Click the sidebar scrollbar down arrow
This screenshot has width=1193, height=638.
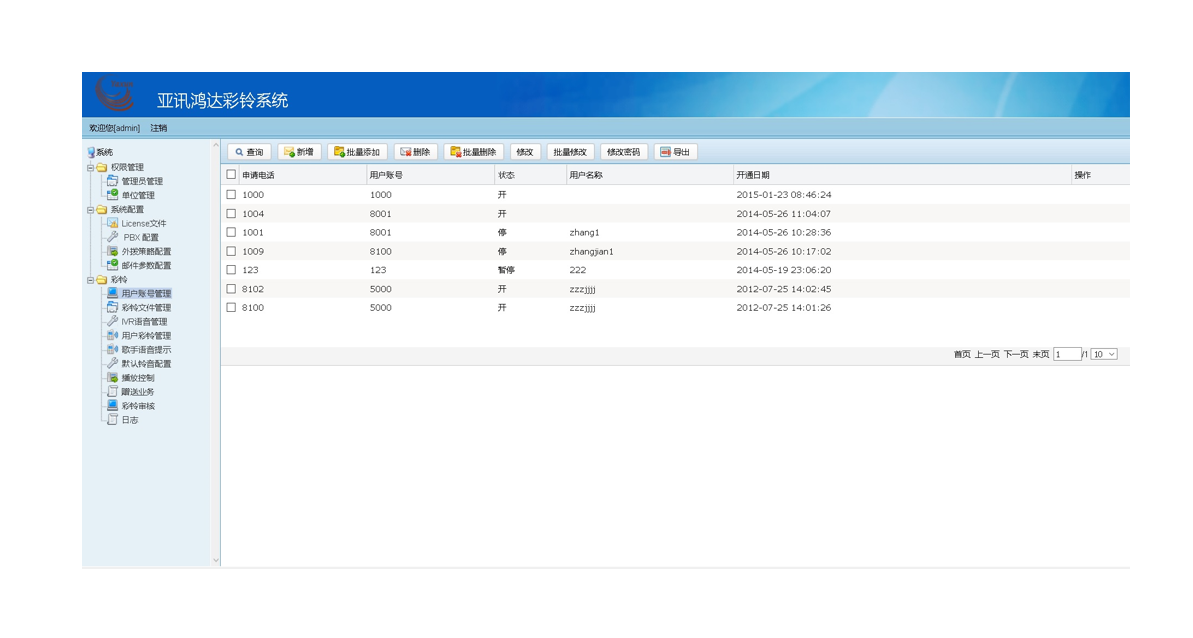point(215,561)
